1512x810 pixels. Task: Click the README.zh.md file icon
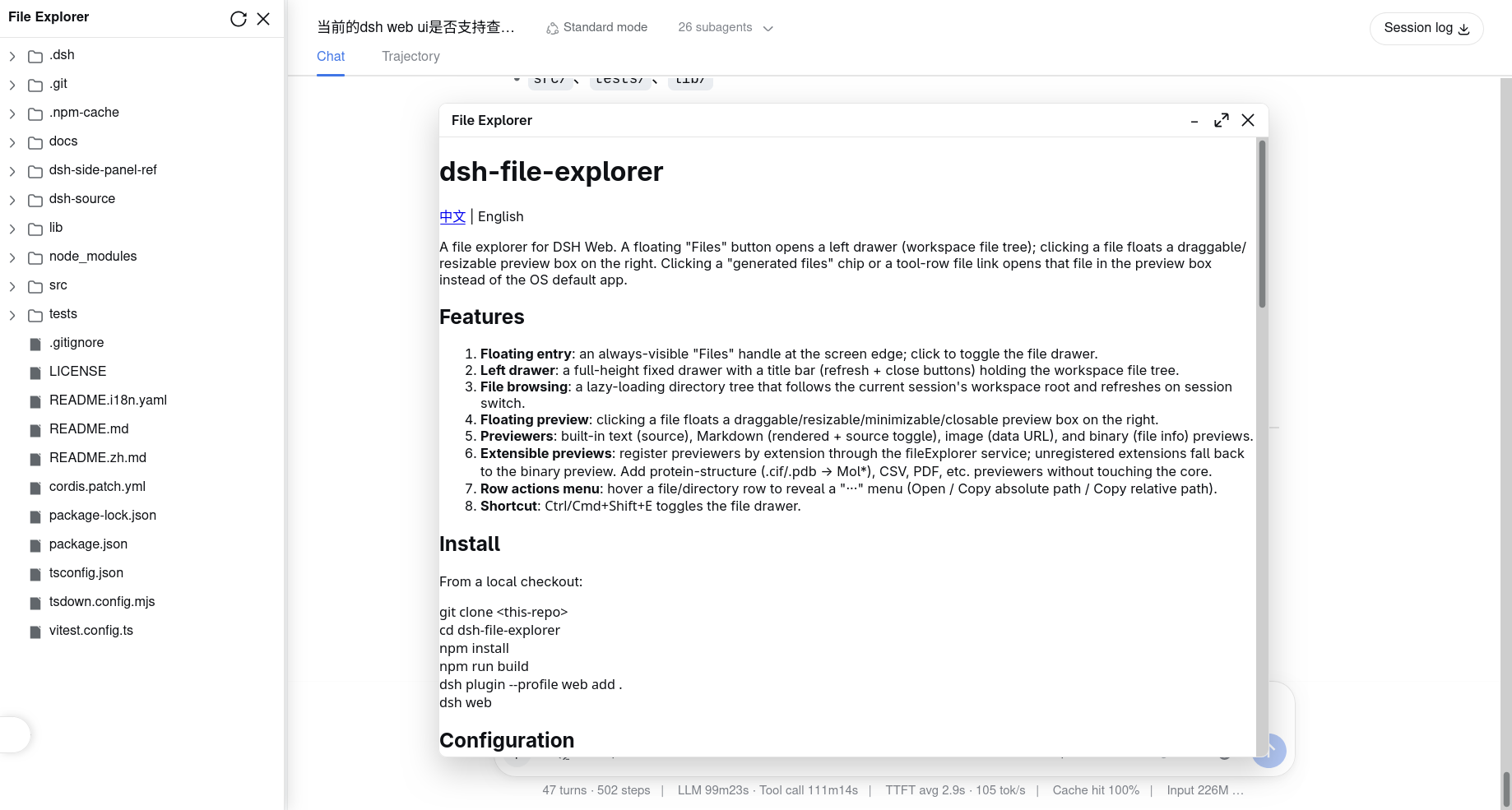click(35, 459)
